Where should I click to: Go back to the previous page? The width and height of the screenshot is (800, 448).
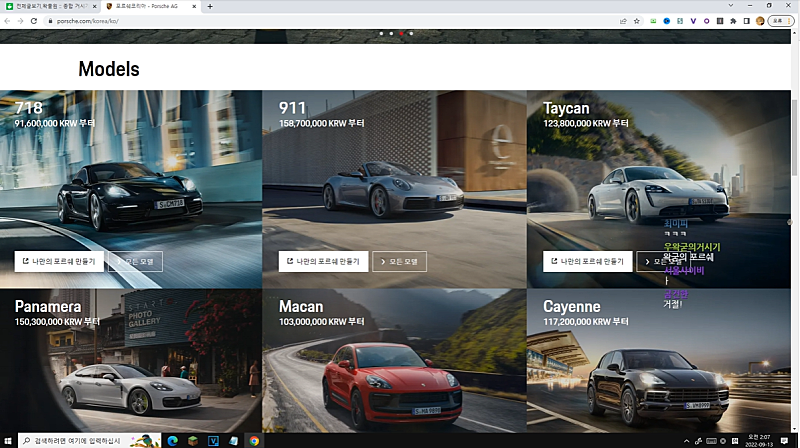(x=7, y=20)
